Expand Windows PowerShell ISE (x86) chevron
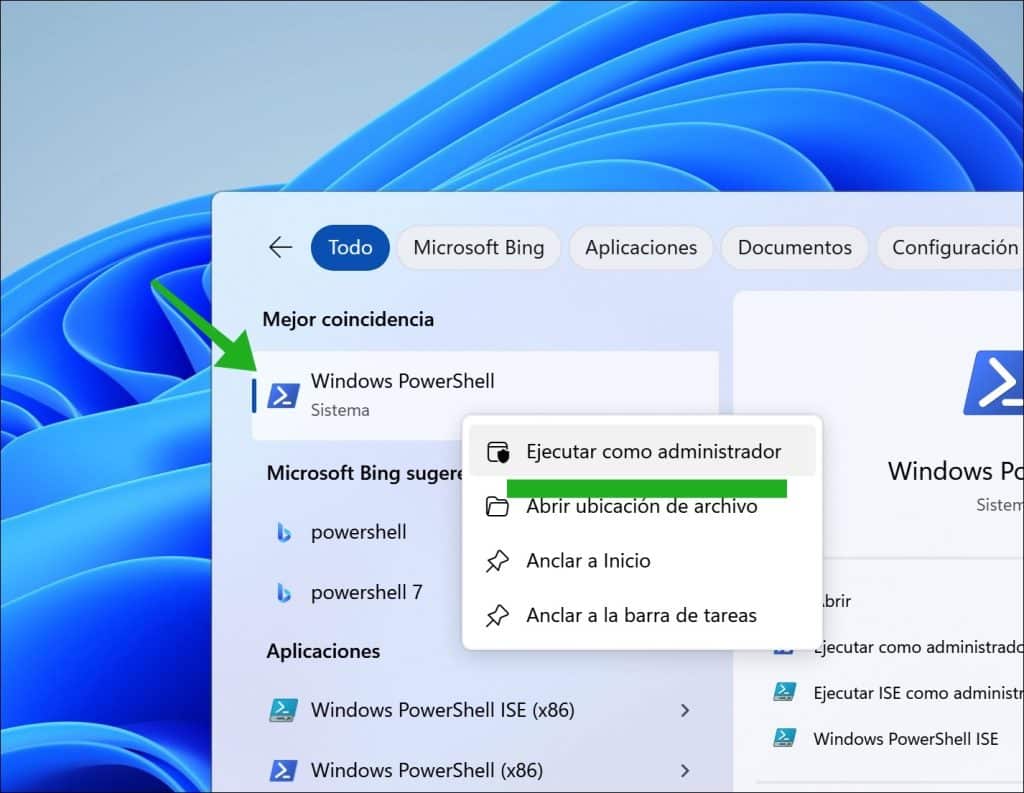This screenshot has width=1024, height=793. [x=685, y=710]
